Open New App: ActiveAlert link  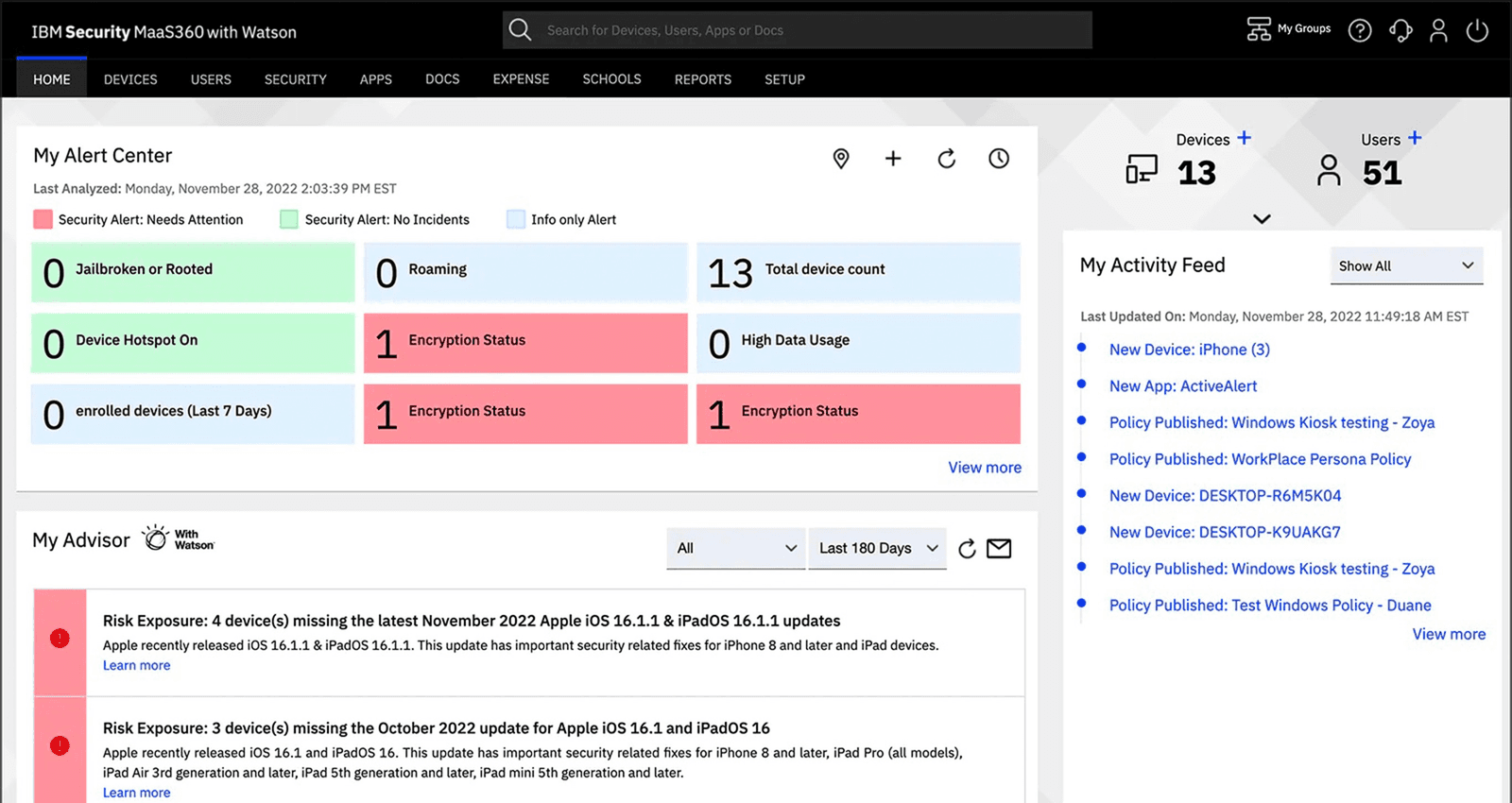(x=1183, y=386)
